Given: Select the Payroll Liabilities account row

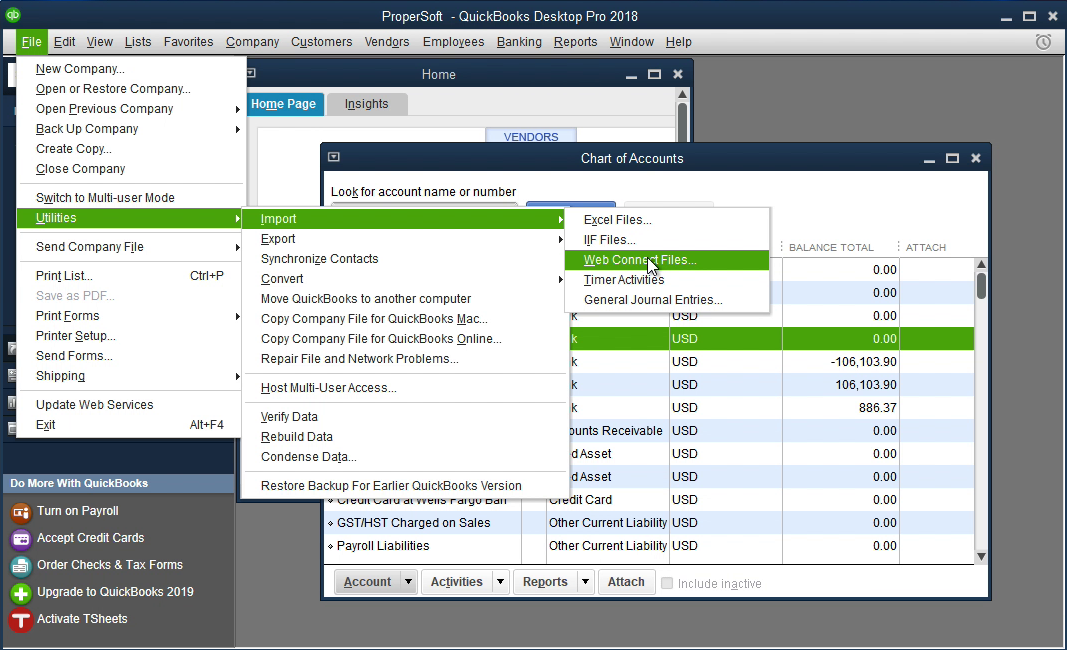Looking at the screenshot, I should point(649,546).
